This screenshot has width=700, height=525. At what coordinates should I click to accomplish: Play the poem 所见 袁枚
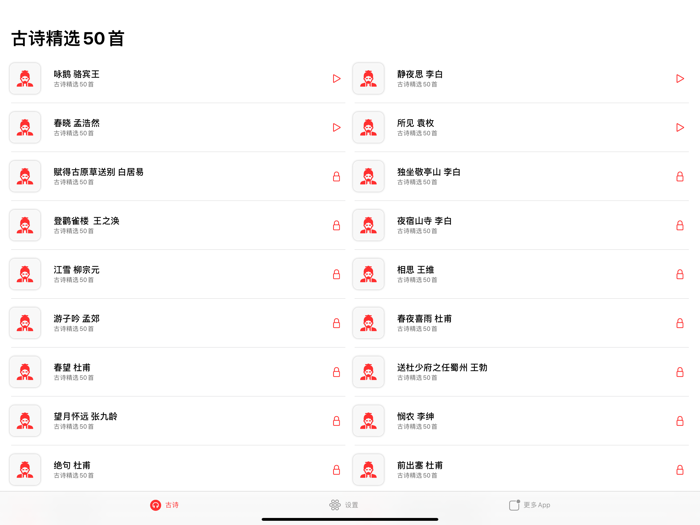coord(680,128)
